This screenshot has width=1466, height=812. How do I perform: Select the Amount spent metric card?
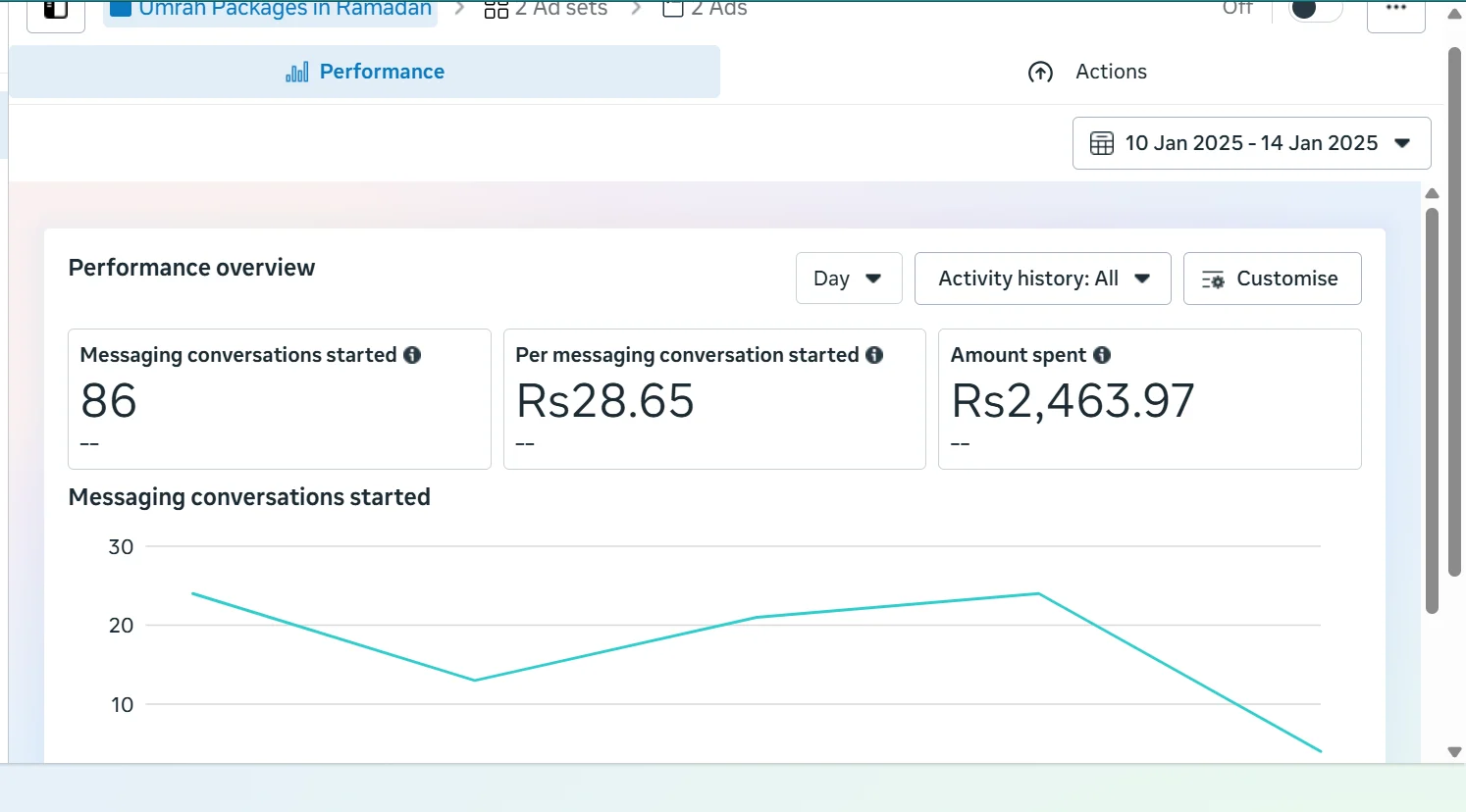pos(1149,400)
